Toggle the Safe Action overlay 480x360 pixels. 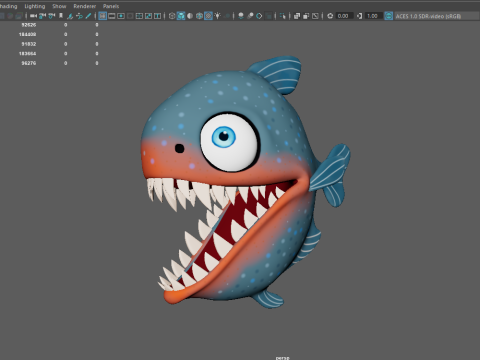[x=148, y=16]
